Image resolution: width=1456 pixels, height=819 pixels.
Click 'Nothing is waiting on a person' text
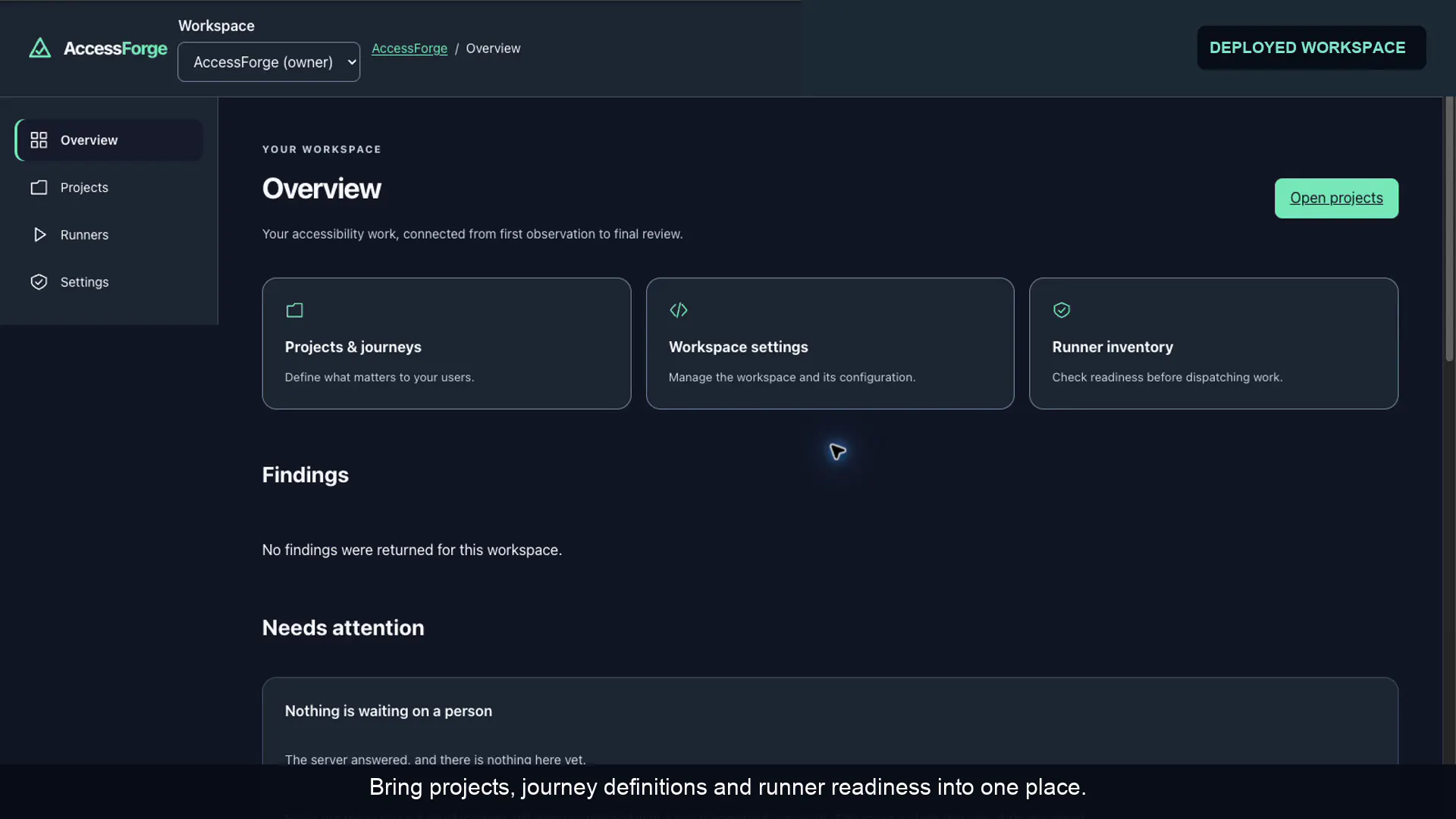click(388, 711)
